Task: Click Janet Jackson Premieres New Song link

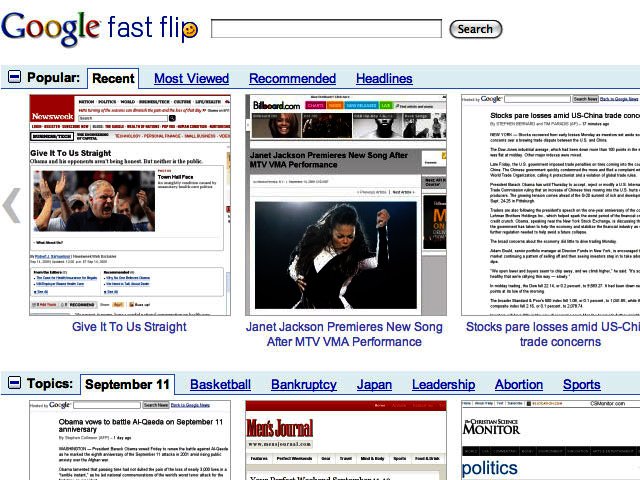Action: coord(345,334)
